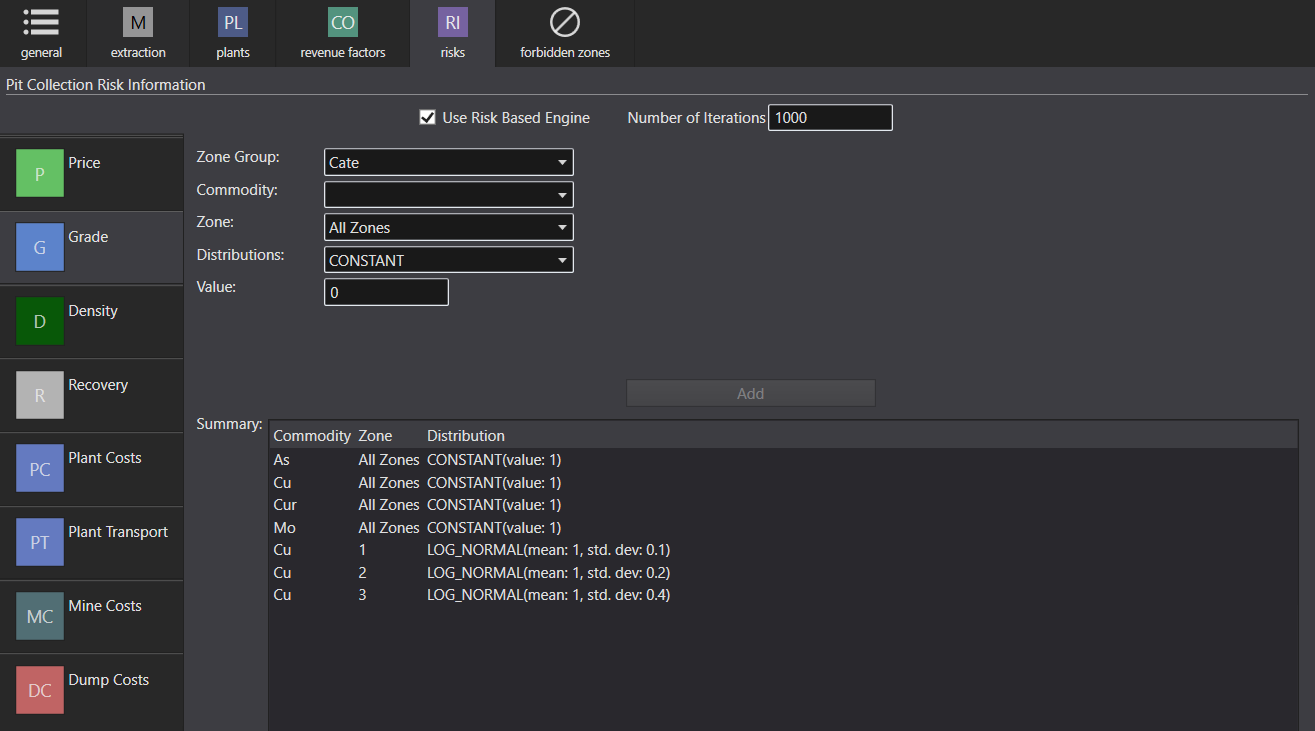Select the red DC Dump Costs icon
This screenshot has height=731, width=1315.
click(40, 691)
